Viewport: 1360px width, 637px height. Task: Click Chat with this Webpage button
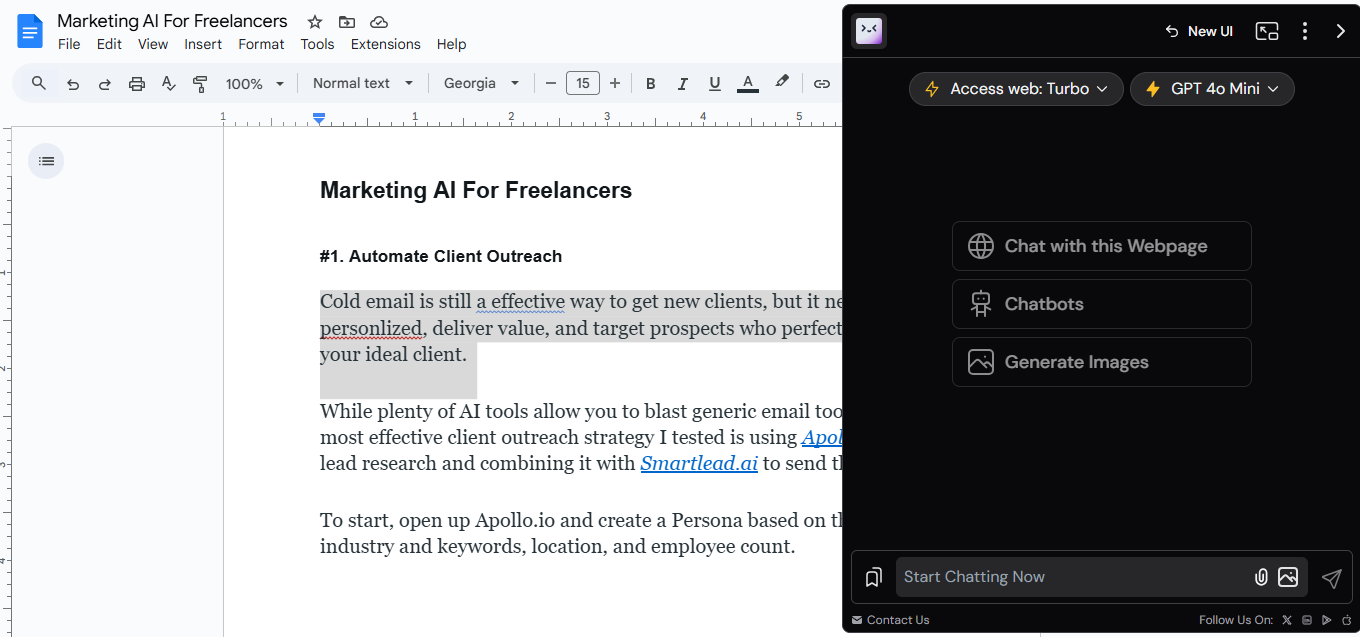pyautogui.click(x=1101, y=246)
